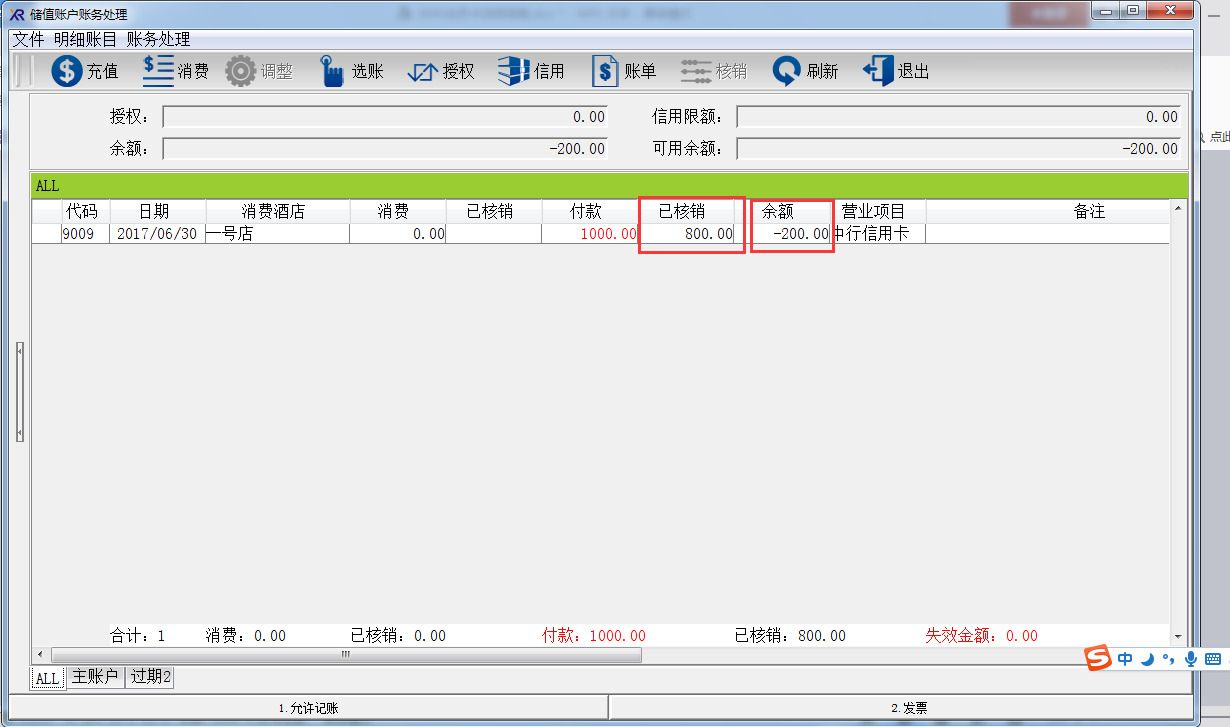Click the 退出 exit icon
The image size is (1230, 727).
pyautogui.click(x=877, y=71)
